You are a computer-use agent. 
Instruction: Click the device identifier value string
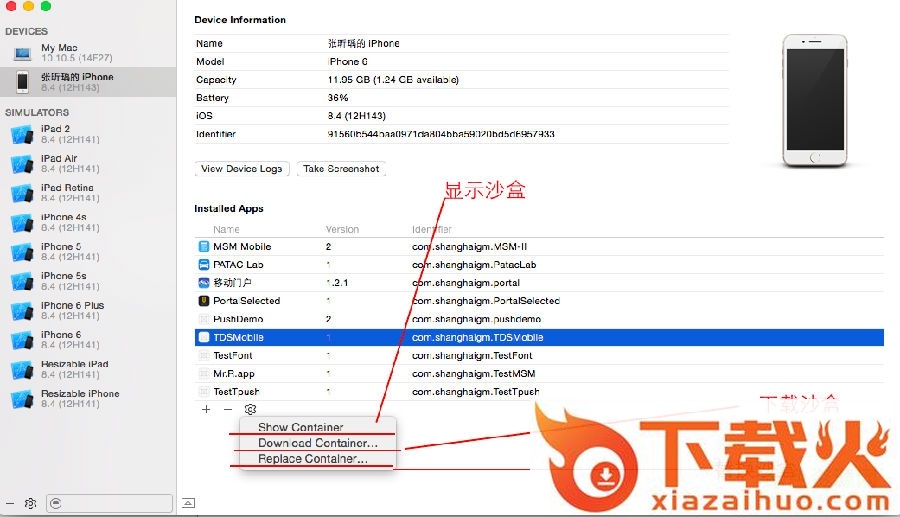[x=441, y=134]
